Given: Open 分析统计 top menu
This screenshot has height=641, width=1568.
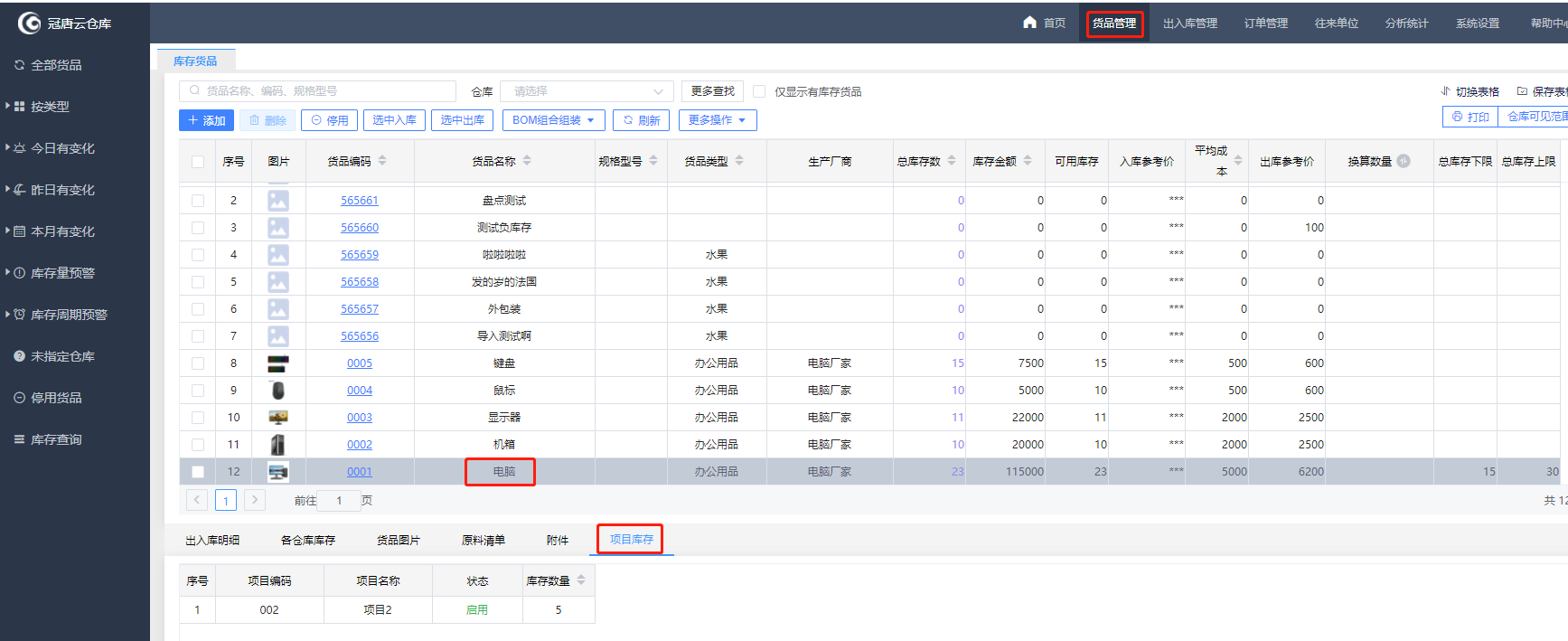Looking at the screenshot, I should click(1407, 24).
